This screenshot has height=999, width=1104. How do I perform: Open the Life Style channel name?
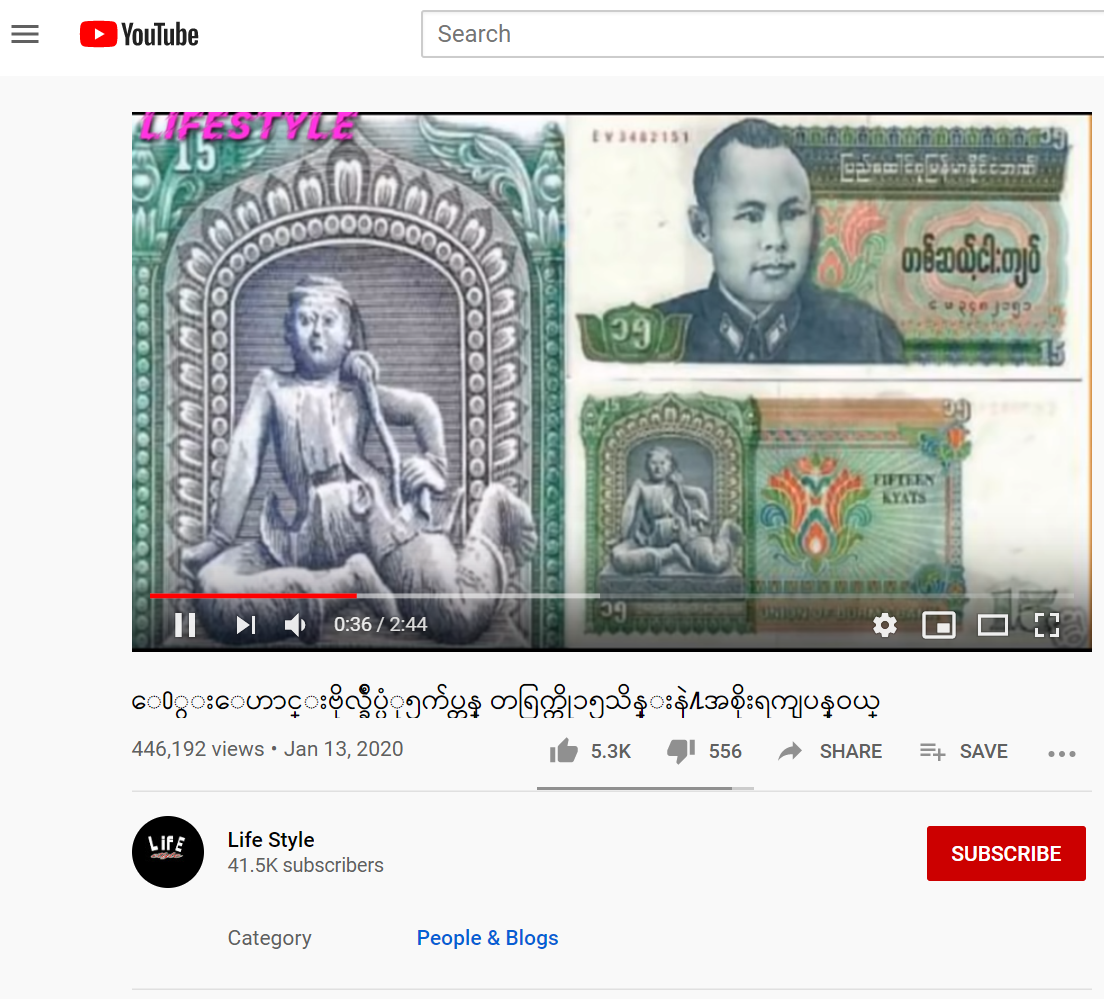coord(271,840)
